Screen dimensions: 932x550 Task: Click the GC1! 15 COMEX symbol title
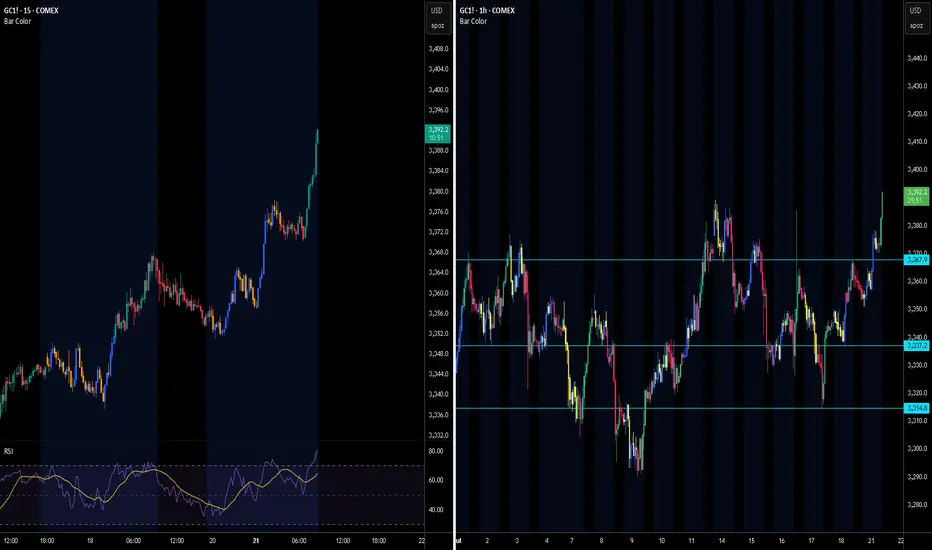coord(31,10)
